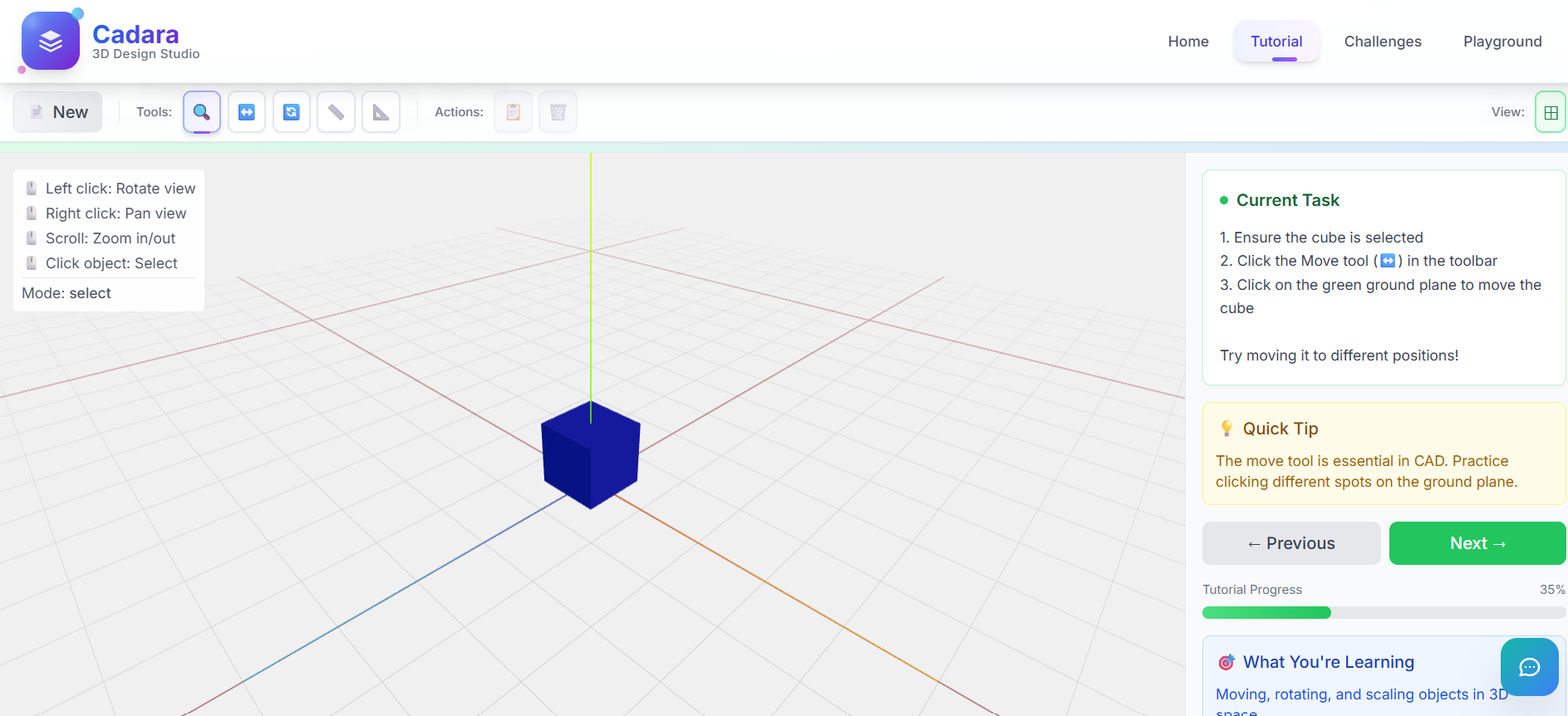The image size is (1568, 716).
Task: Click 'Click object: Select' hint
Action: pos(111,263)
